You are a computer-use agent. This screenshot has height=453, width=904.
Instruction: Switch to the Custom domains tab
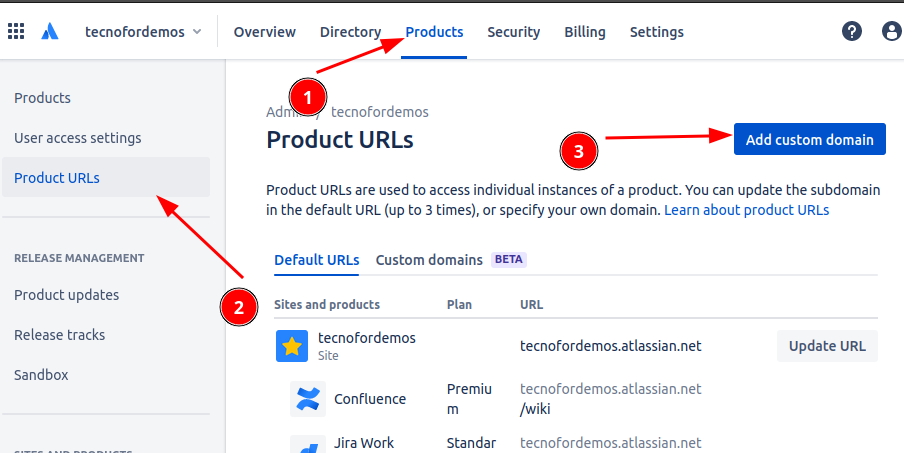(x=429, y=260)
